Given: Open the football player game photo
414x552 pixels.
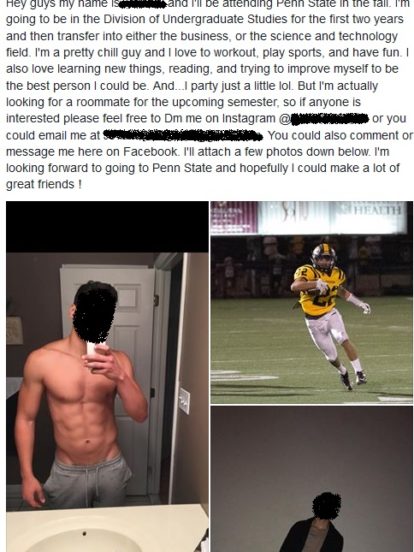Looking at the screenshot, I should tap(312, 302).
